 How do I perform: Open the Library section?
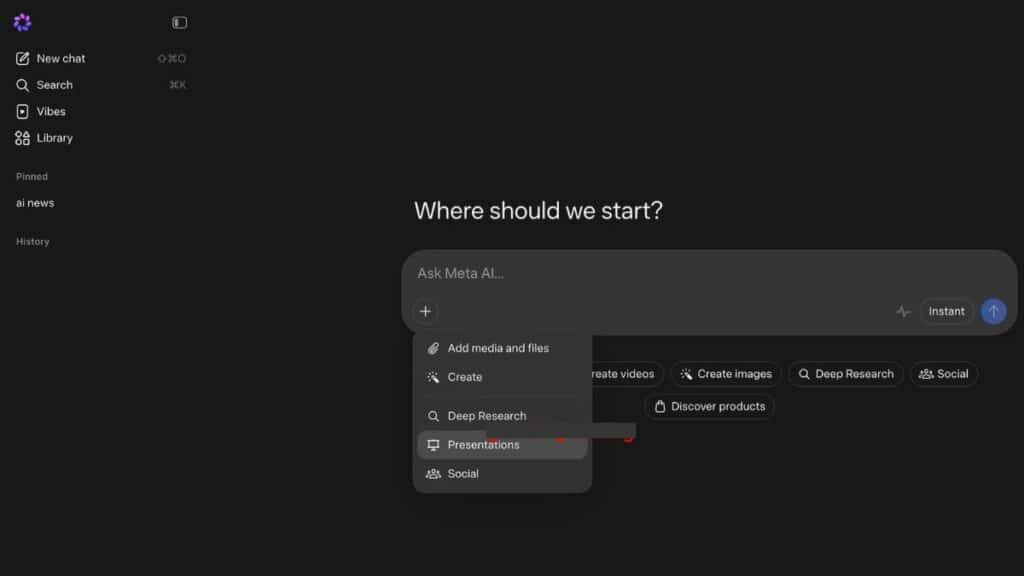click(x=101, y=138)
